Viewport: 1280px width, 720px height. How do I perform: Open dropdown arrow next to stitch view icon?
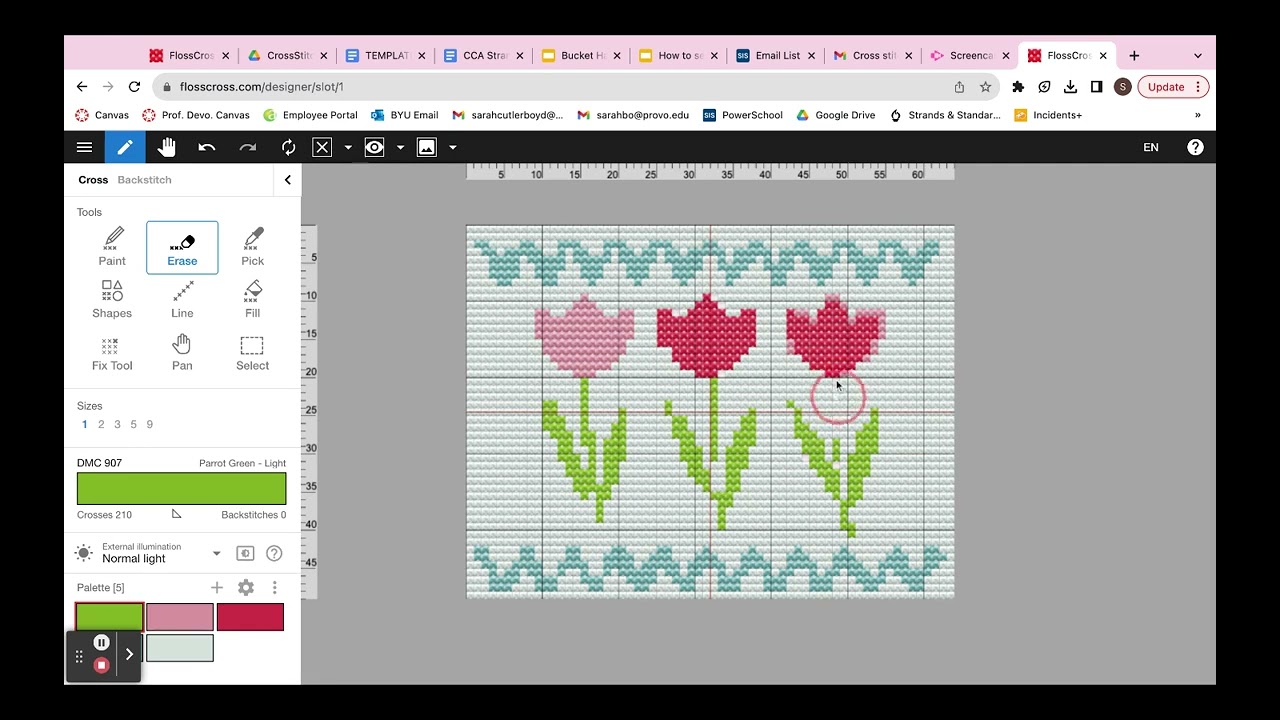click(x=348, y=147)
